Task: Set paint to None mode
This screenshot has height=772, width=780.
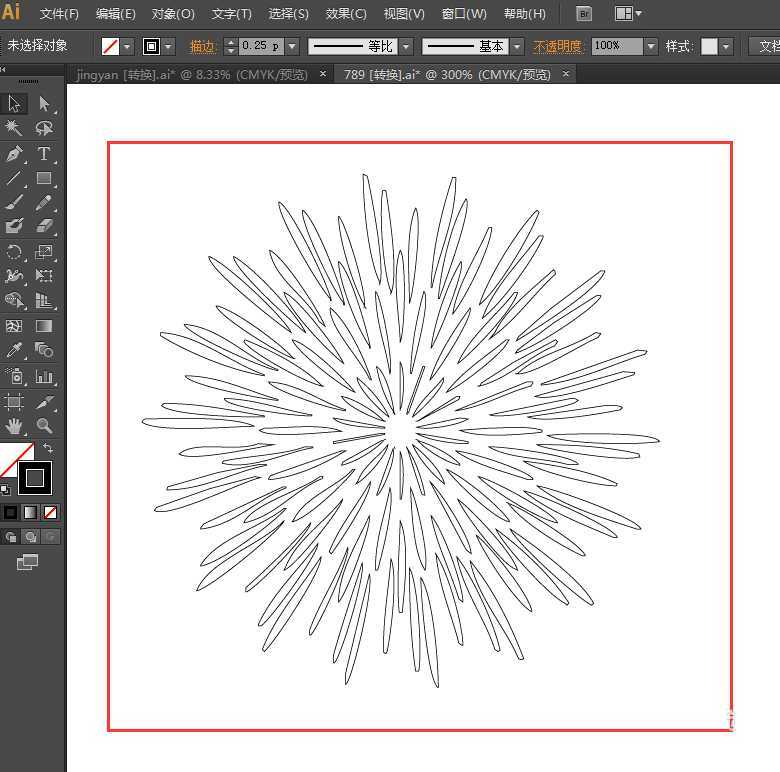Action: coord(50,512)
